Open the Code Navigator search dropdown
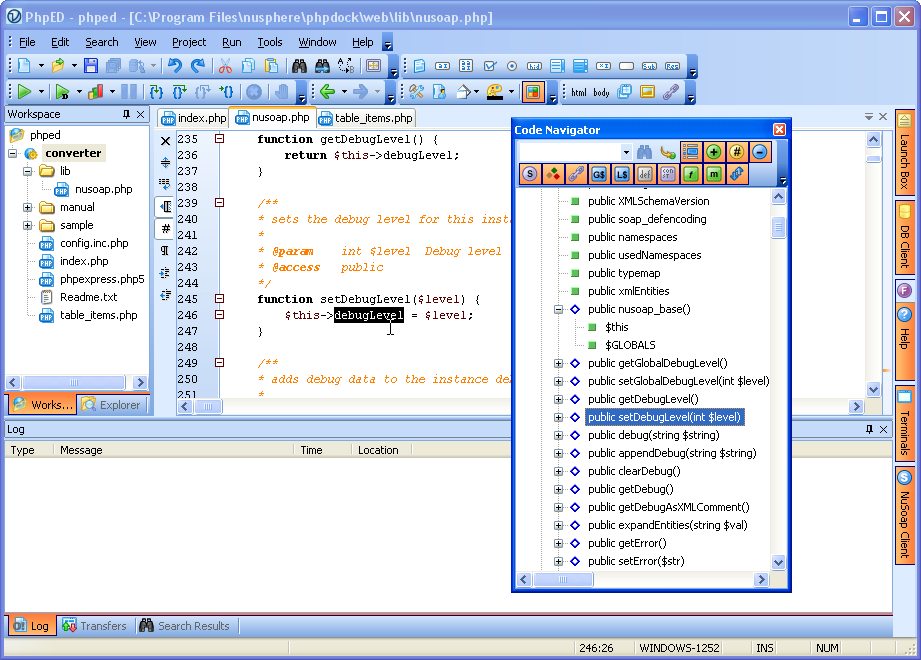The width and height of the screenshot is (921, 660). click(626, 153)
